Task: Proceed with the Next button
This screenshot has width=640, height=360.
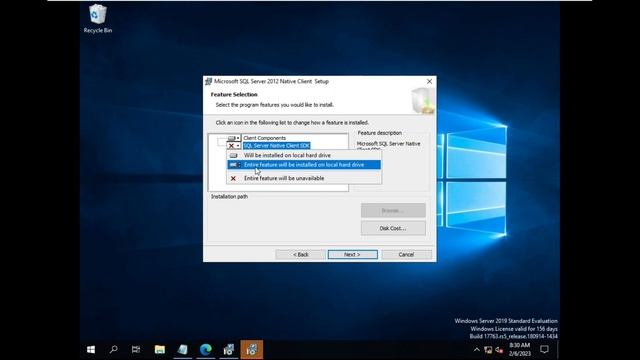Action: coord(353,254)
